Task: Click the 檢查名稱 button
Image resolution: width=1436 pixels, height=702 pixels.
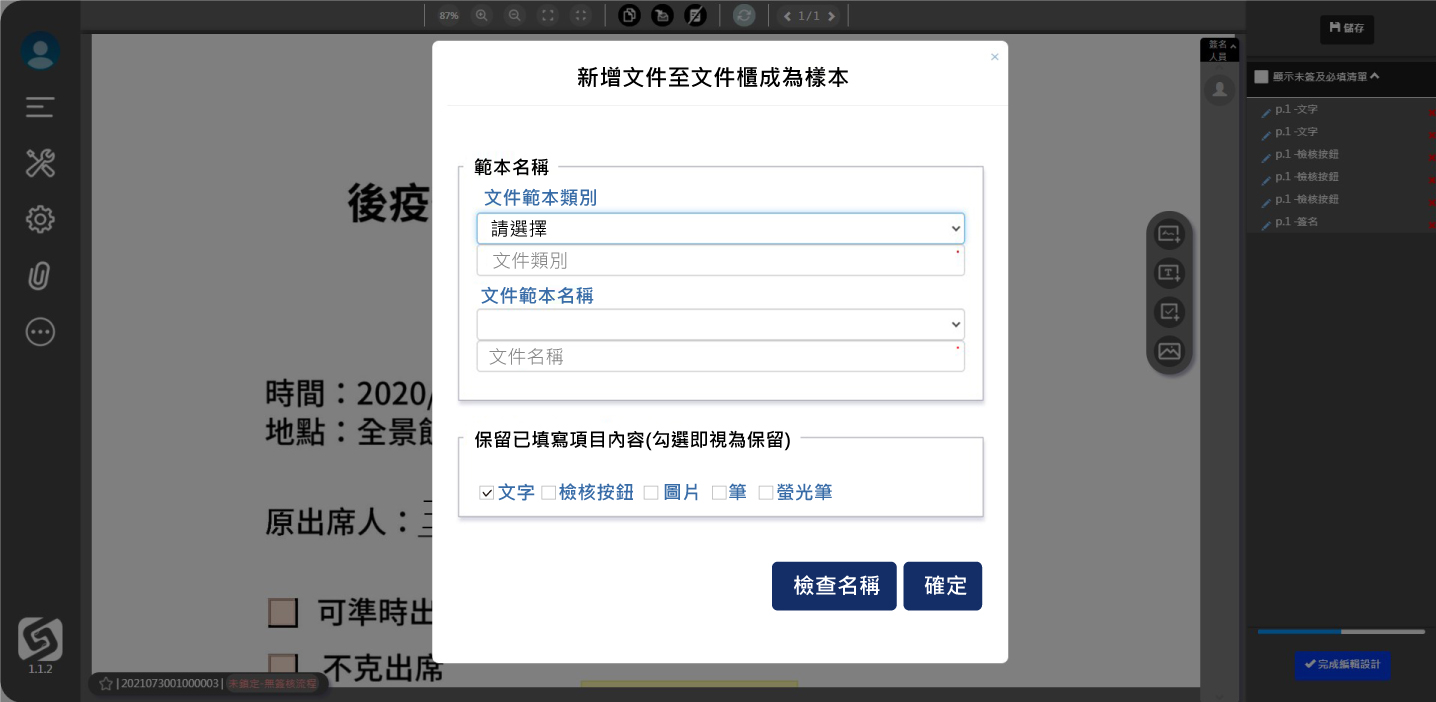Action: click(x=834, y=586)
